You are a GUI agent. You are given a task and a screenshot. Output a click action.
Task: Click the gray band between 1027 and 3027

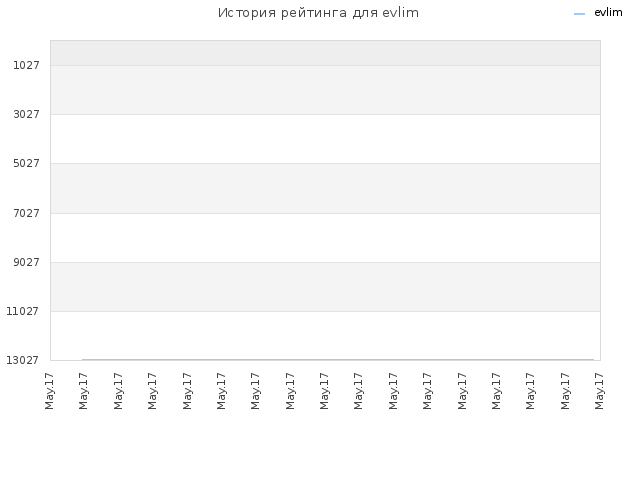point(325,90)
